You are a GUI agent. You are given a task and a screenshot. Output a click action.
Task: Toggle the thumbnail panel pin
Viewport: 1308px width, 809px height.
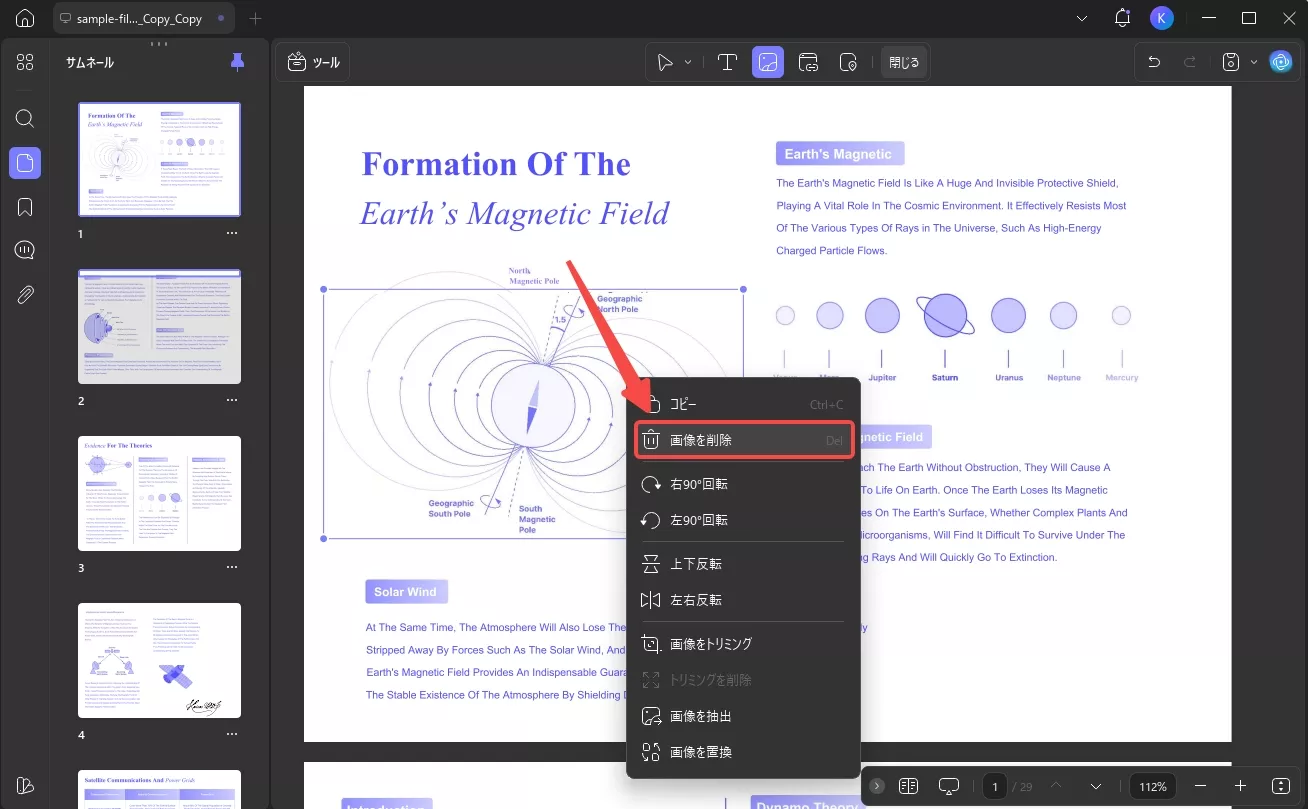pos(237,62)
